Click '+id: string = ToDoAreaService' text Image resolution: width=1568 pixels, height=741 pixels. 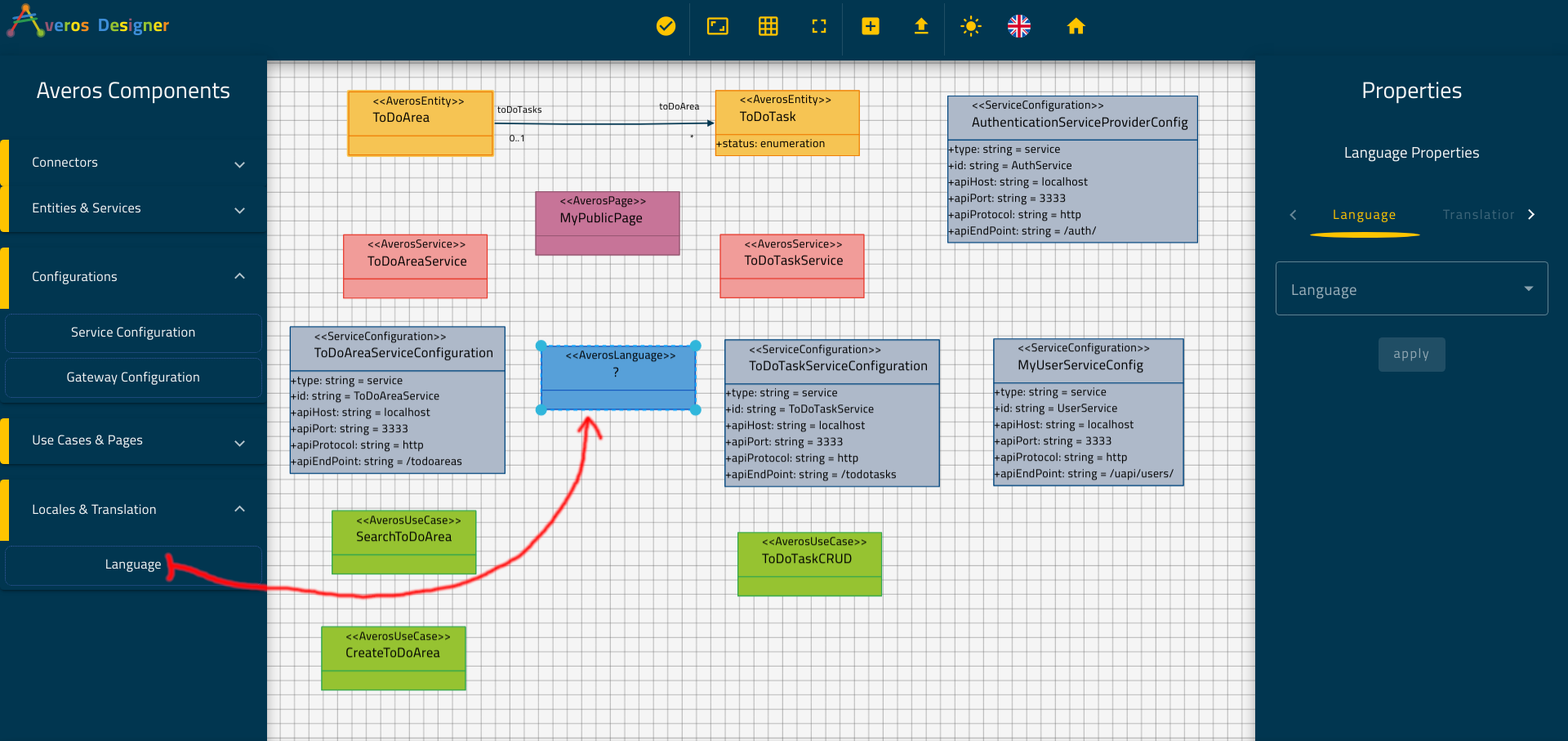[x=365, y=396]
